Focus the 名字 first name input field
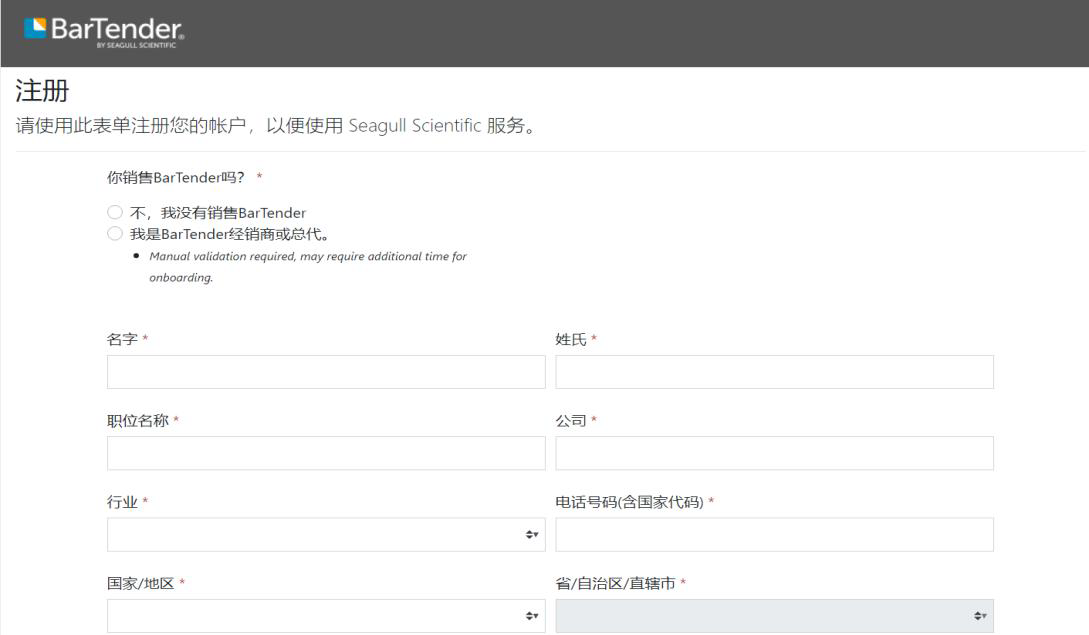 tap(326, 372)
